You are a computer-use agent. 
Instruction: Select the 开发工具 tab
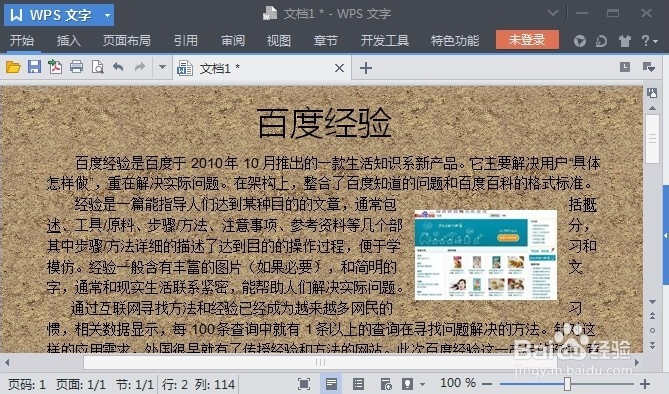pos(384,41)
